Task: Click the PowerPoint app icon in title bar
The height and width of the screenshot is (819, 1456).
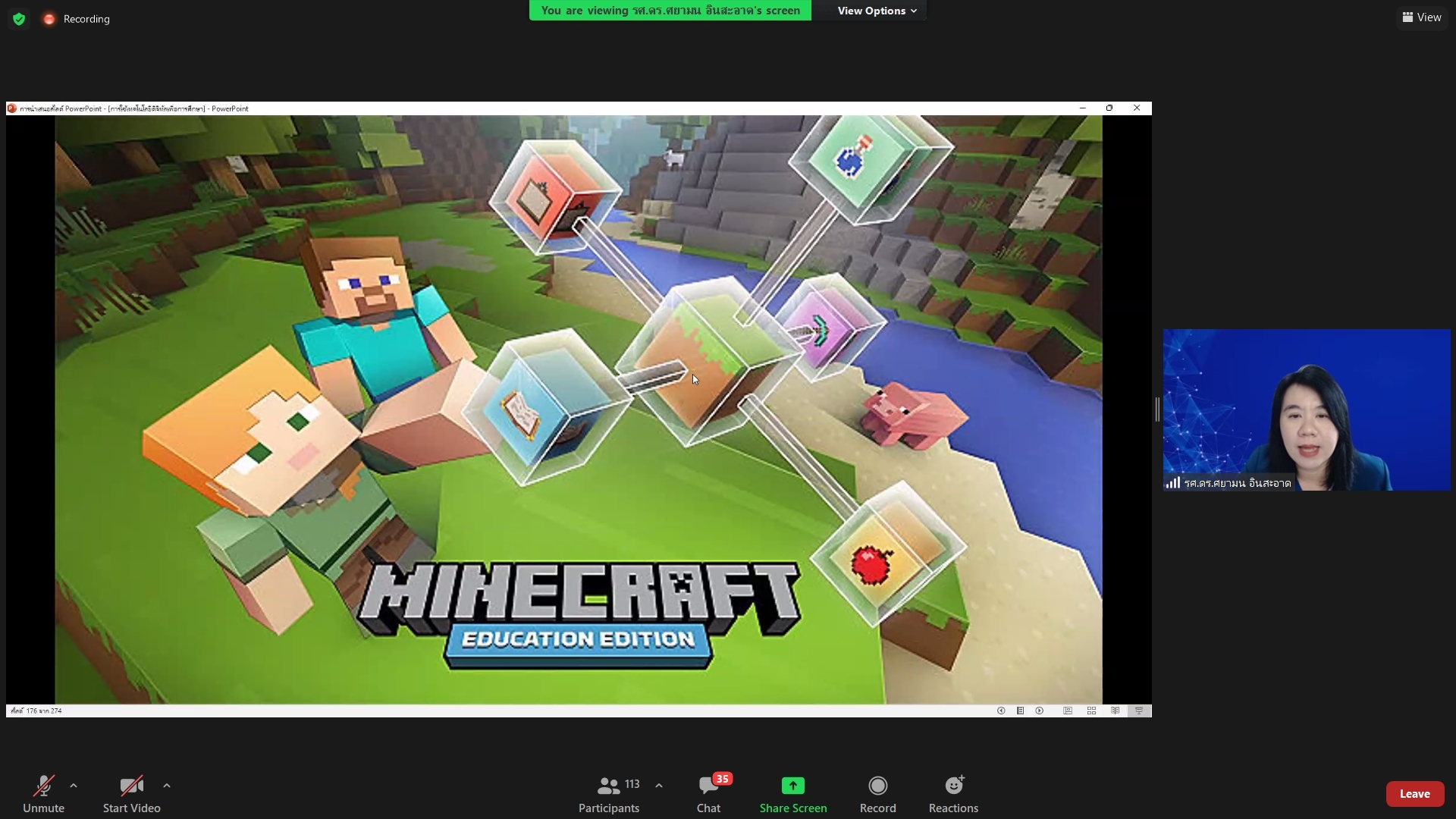Action: pyautogui.click(x=12, y=108)
